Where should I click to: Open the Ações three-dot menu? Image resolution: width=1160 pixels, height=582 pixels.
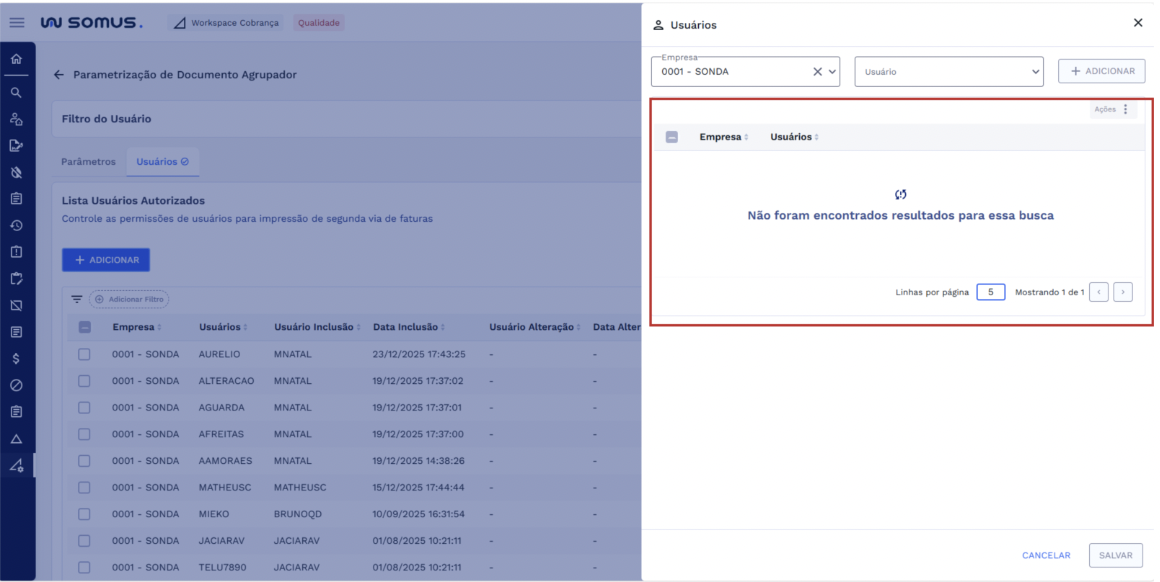[x=1125, y=110]
